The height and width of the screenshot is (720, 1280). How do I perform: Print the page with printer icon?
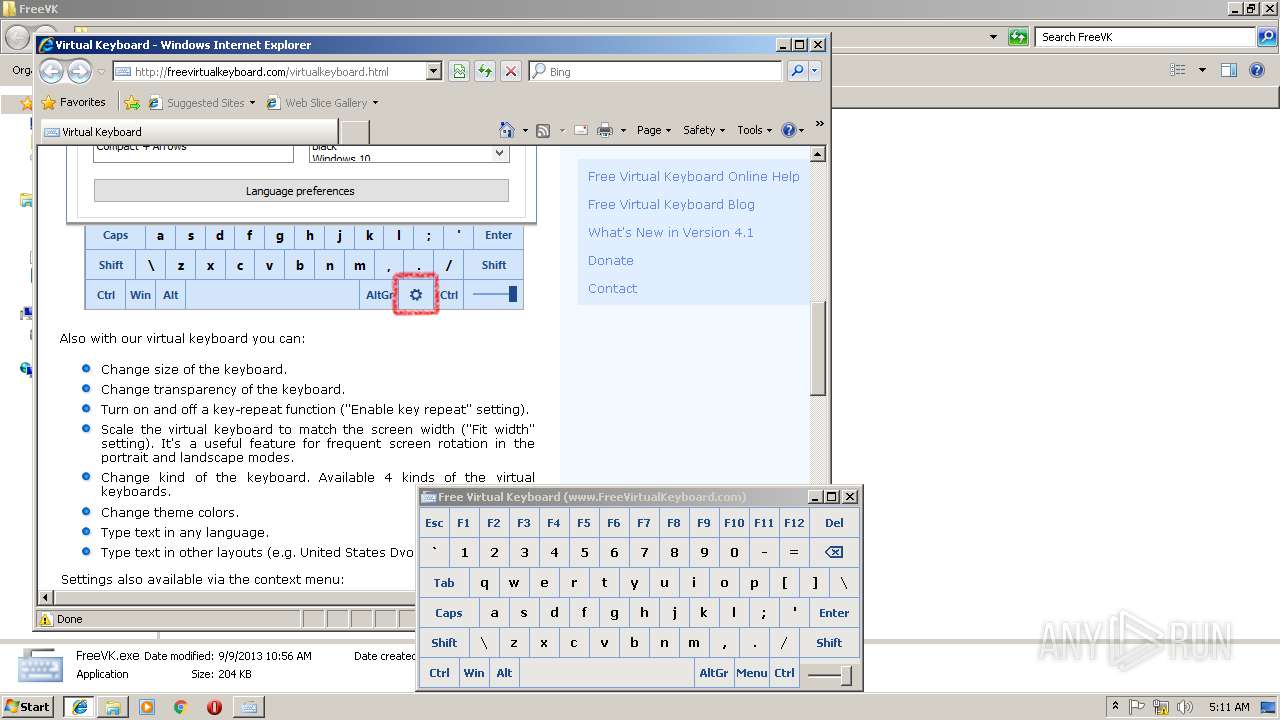[605, 130]
